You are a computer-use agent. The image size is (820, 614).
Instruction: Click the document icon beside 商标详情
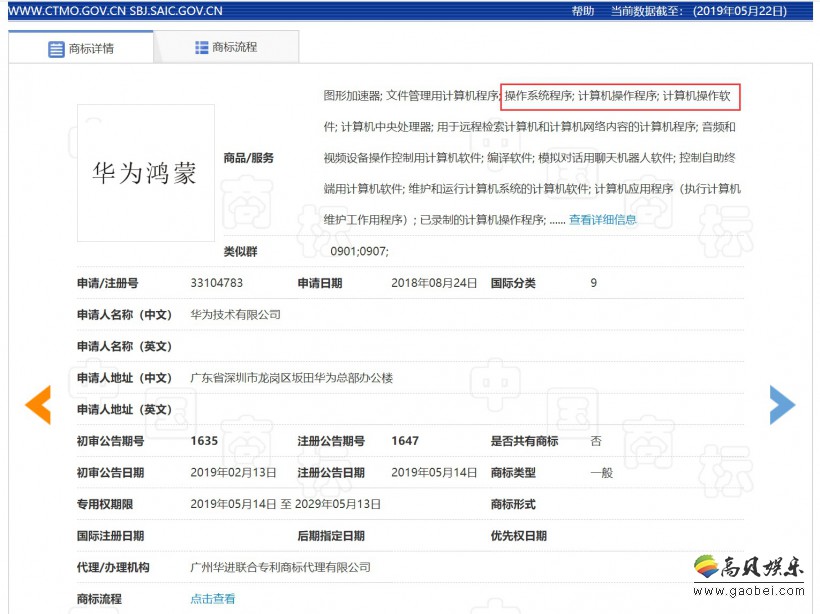[x=56, y=49]
